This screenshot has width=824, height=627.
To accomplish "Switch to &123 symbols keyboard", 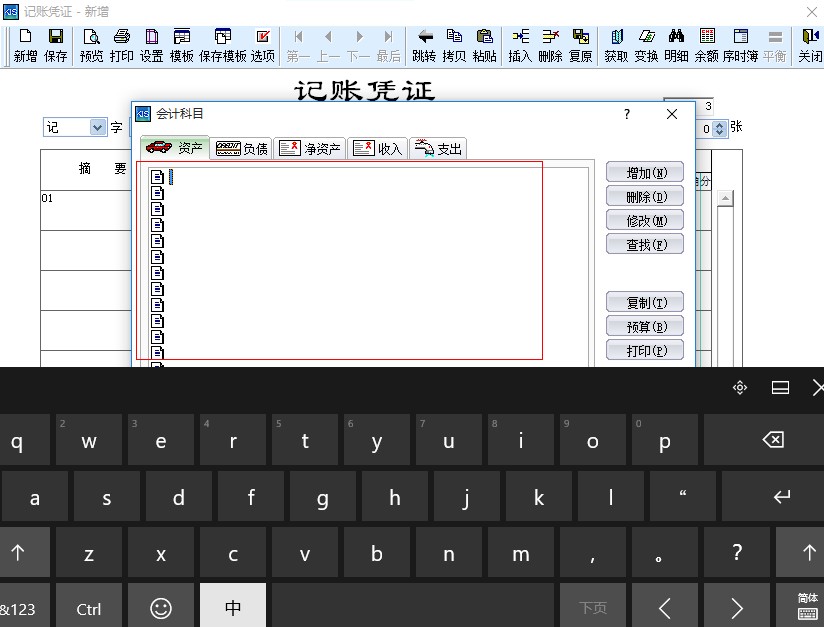I will tap(17, 608).
